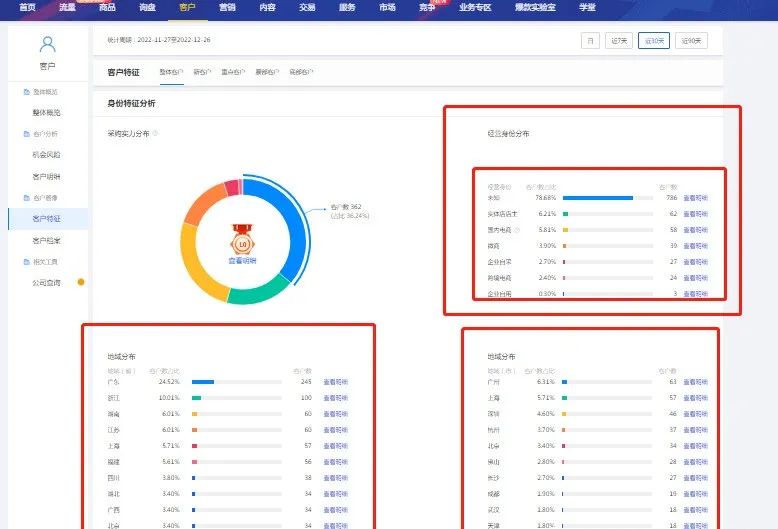
Task: Click the statistics period text 2022-11-27至2022-12-26
Action: (174, 40)
